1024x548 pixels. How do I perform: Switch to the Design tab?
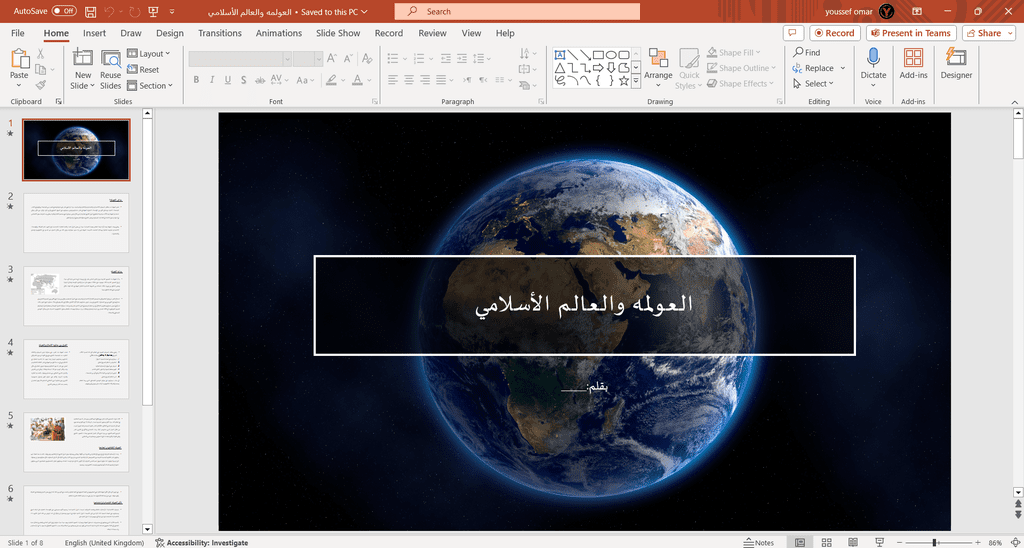[170, 33]
